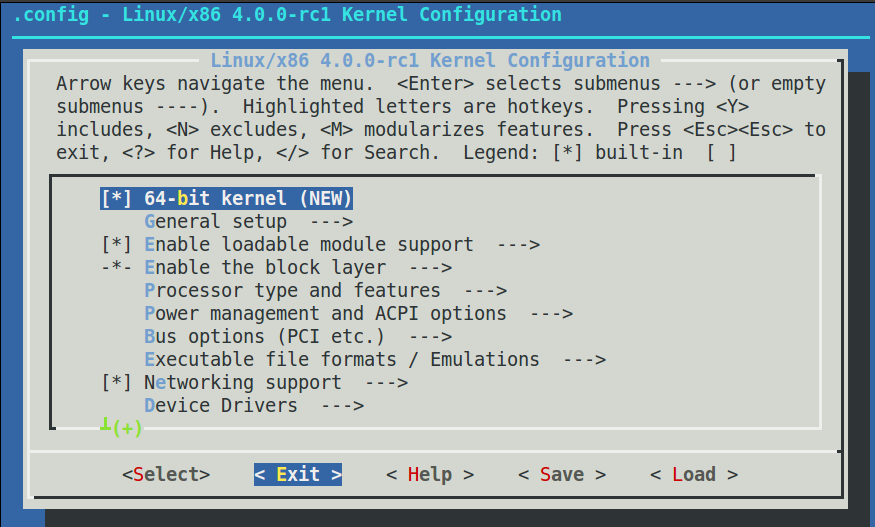
Task: Click the arrow after General setup
Action: (x=331, y=221)
